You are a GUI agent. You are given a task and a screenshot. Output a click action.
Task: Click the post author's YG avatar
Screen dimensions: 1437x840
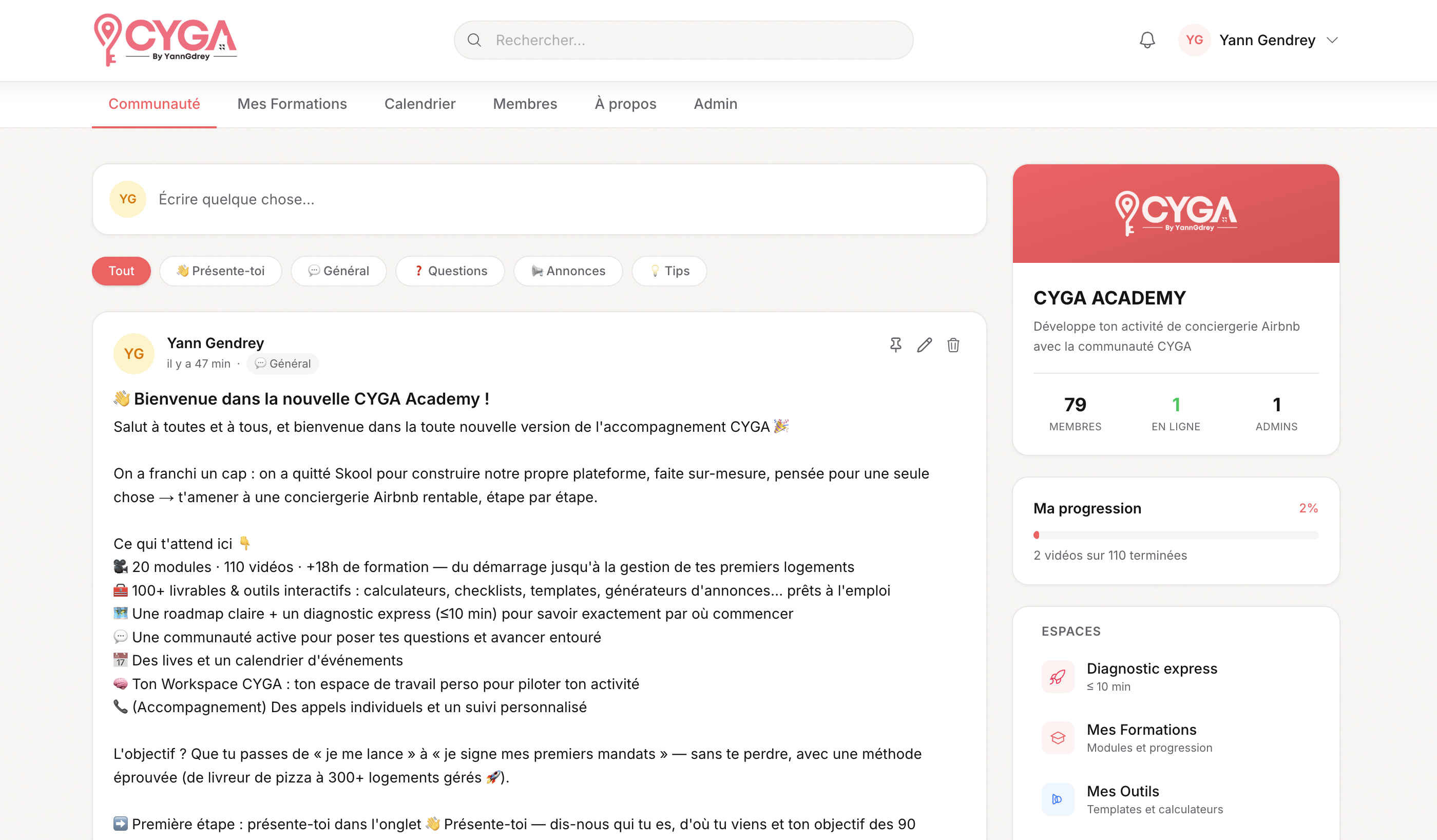coord(134,354)
